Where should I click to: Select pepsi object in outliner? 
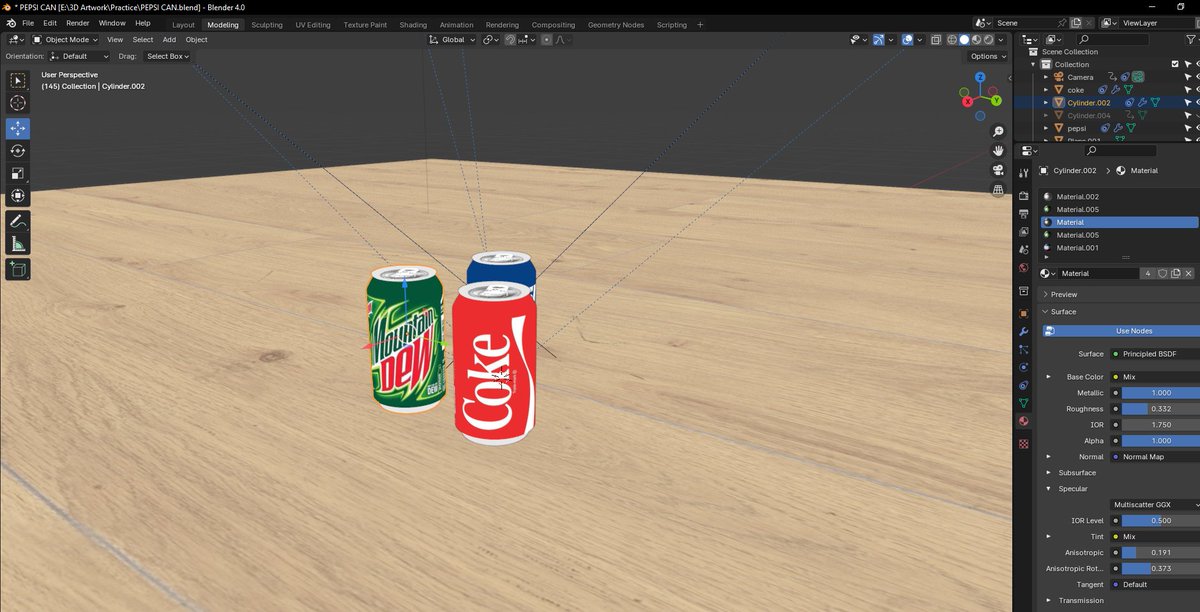tap(1077, 128)
